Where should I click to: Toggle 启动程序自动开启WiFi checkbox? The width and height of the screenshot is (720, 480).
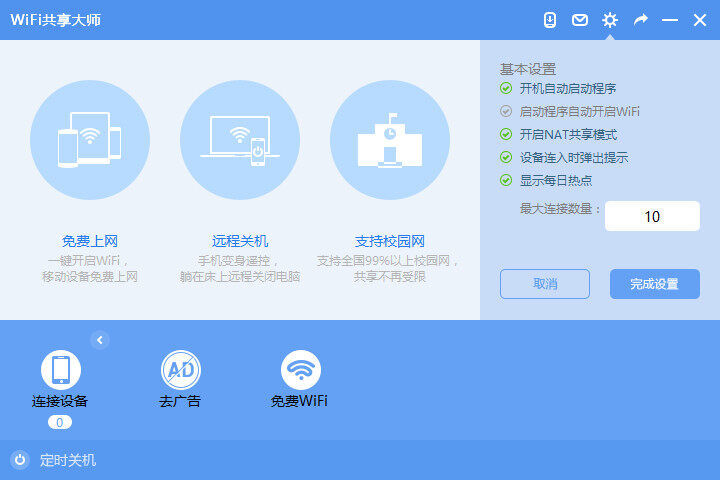tap(506, 111)
